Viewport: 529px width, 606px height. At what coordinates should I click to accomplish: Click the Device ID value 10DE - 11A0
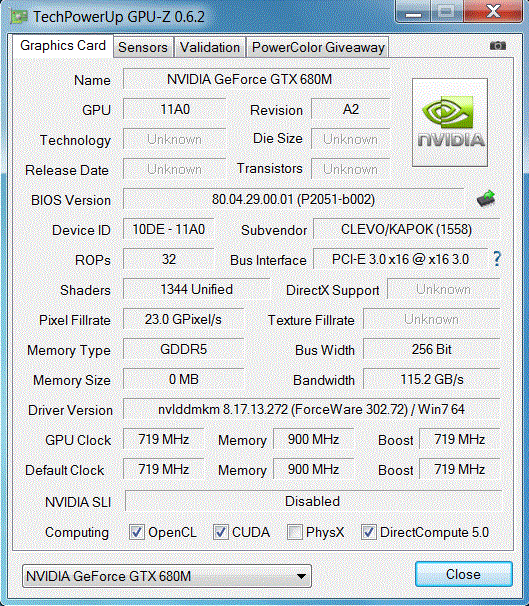click(168, 230)
